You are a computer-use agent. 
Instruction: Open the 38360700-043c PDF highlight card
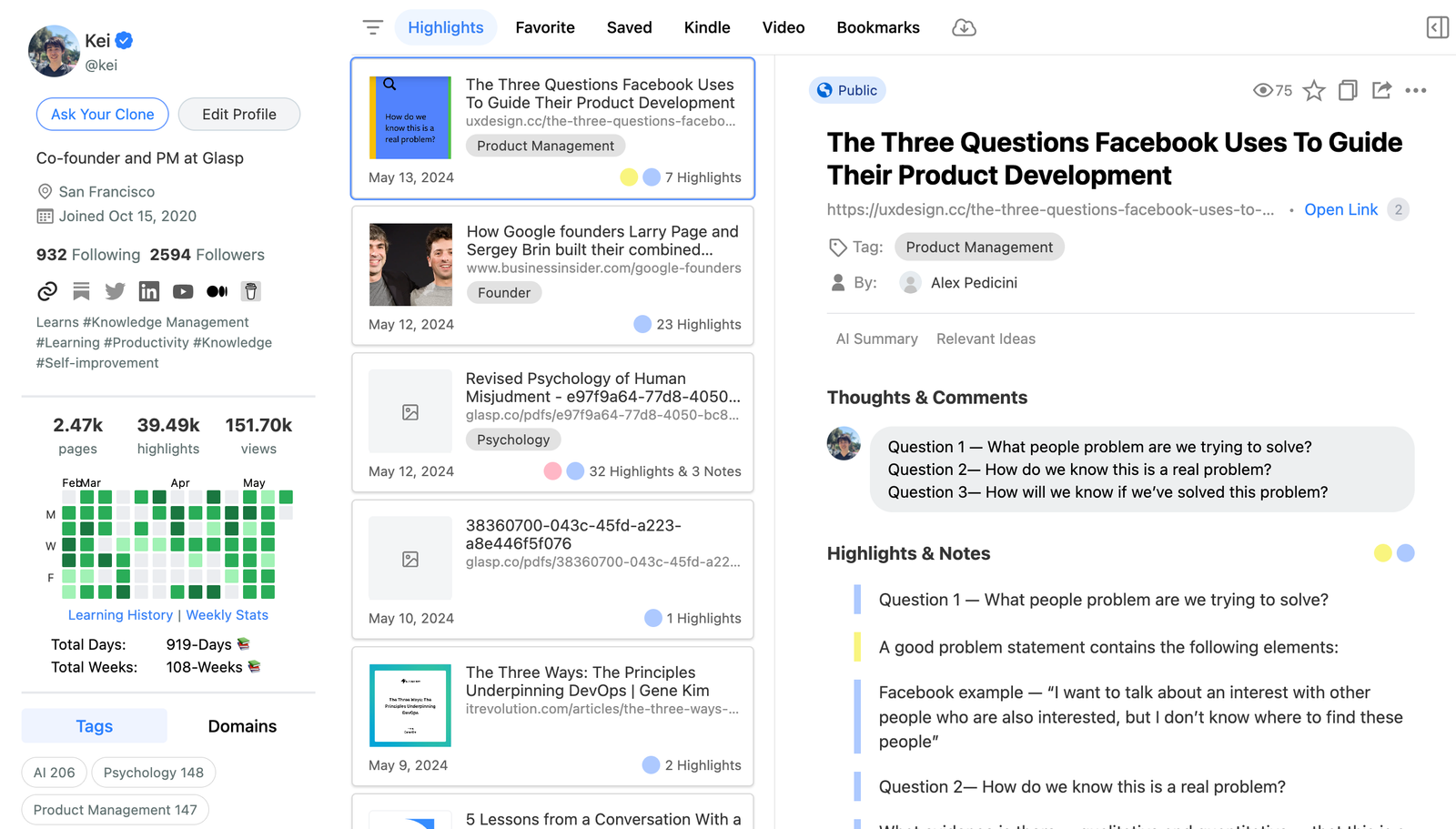tap(552, 570)
